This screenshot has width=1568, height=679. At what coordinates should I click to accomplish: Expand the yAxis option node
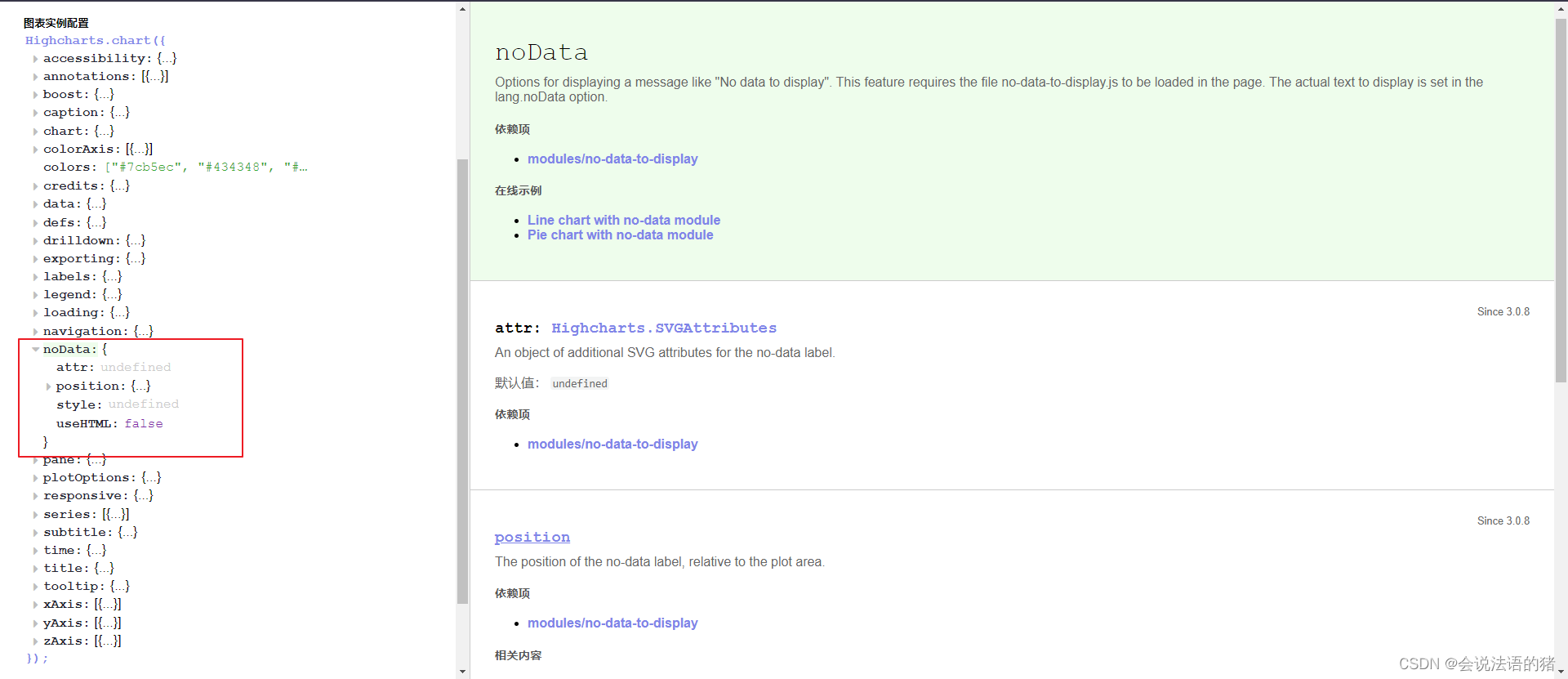click(x=35, y=623)
